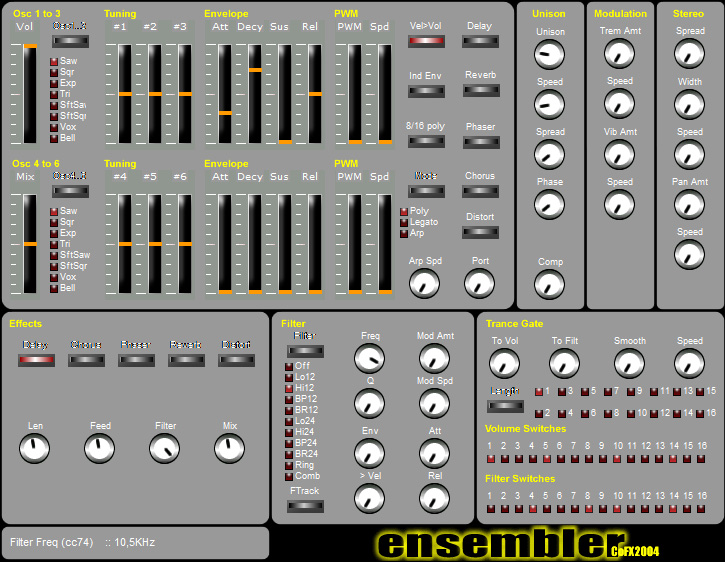This screenshot has width=725, height=562.
Task: Open the Phaser tab in Effects panel
Action: point(136,360)
